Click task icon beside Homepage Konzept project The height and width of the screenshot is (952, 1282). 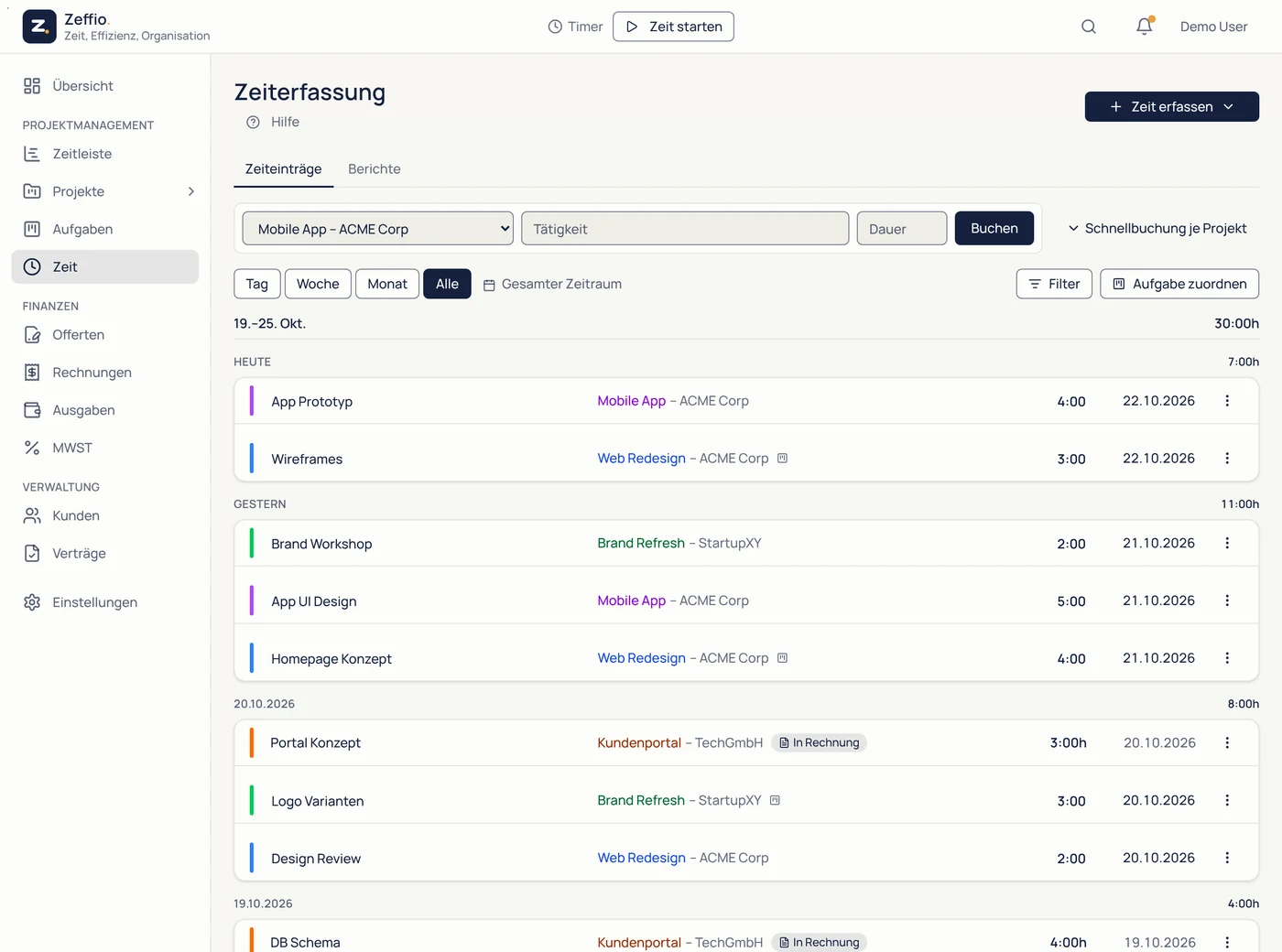[x=783, y=657]
